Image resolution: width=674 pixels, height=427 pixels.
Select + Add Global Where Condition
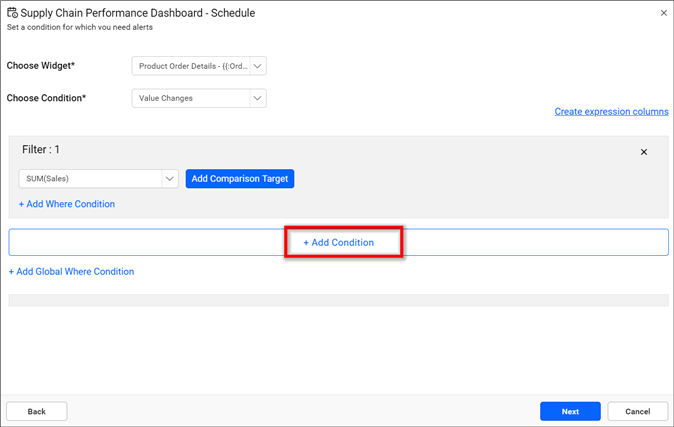72,271
